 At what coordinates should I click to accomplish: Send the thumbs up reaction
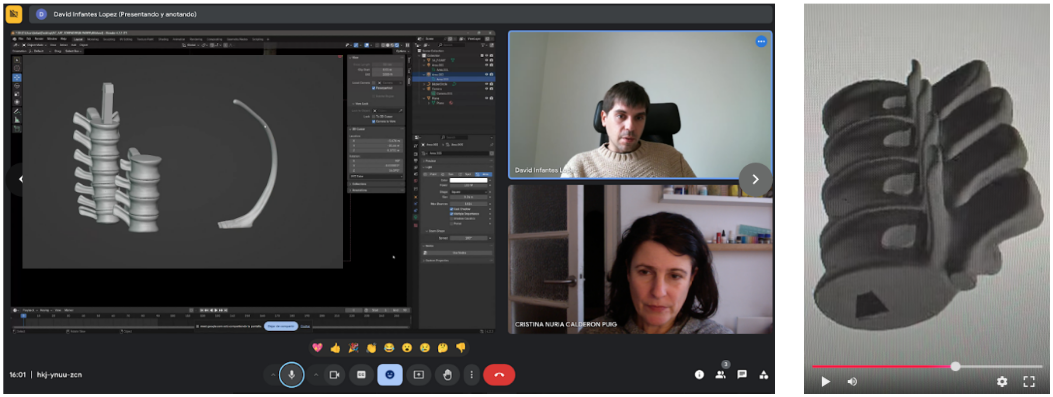336,347
